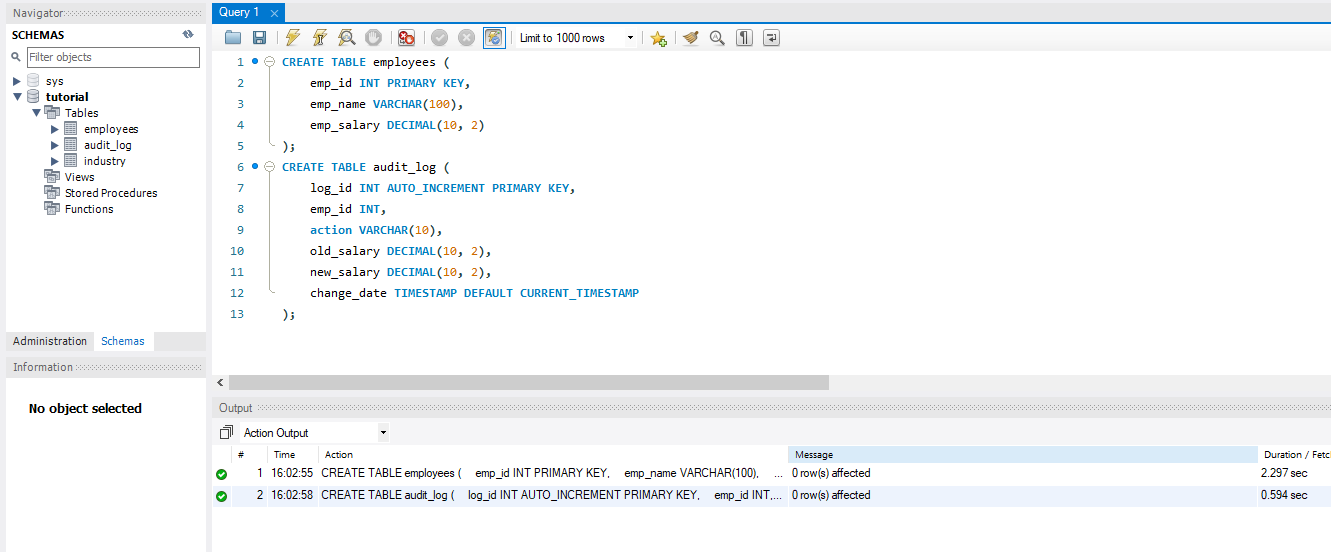Select the Stored Procedures tree item
Screen dimensions: 1331x552
click(x=110, y=193)
